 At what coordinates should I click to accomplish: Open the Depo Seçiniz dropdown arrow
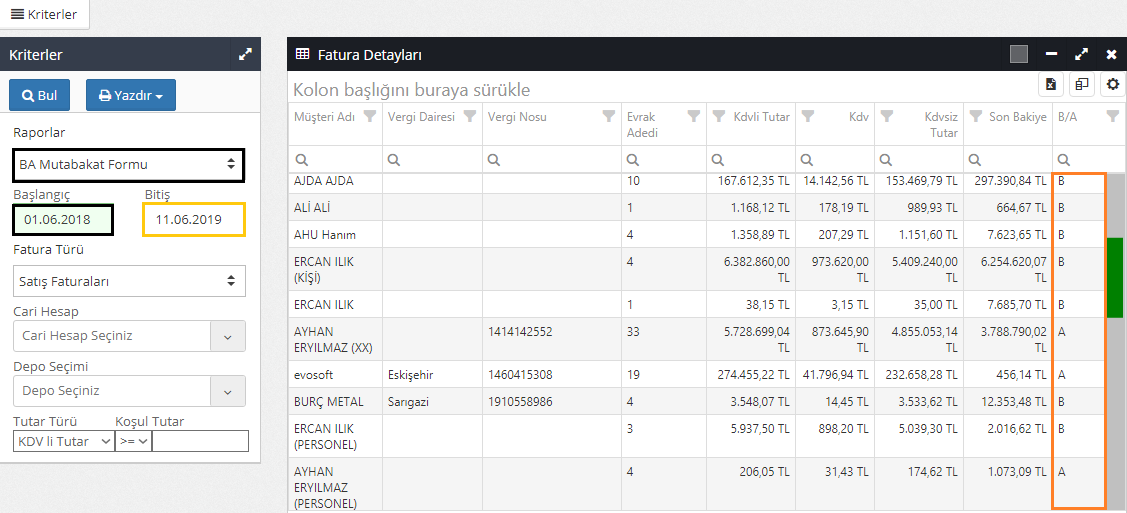coord(228,391)
